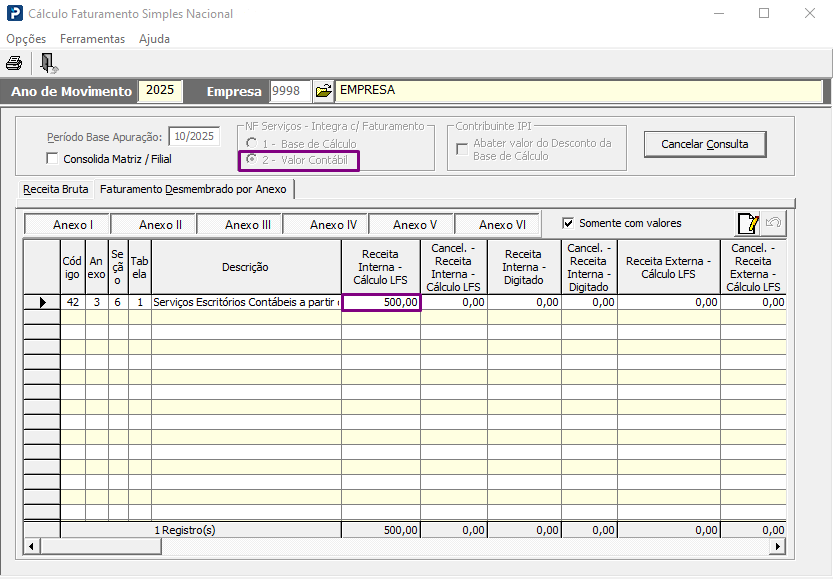Select the row indicator arrow in grid
833x579 pixels.
click(x=42, y=302)
